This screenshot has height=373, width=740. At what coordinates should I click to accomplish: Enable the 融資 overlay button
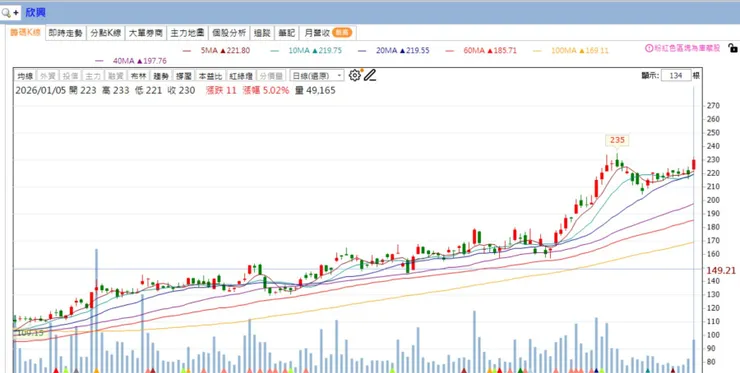[115, 76]
